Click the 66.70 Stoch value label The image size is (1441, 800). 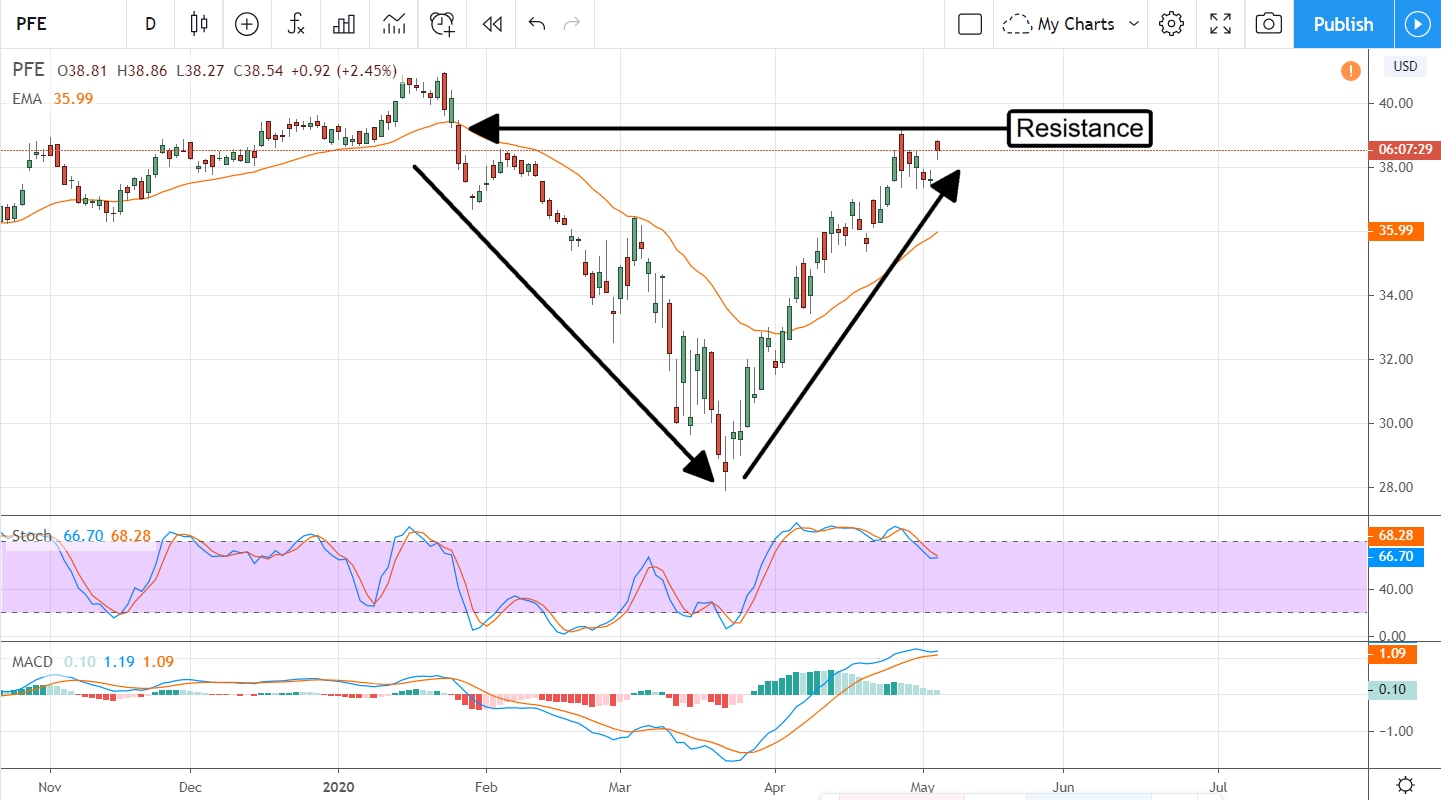click(x=1395, y=556)
